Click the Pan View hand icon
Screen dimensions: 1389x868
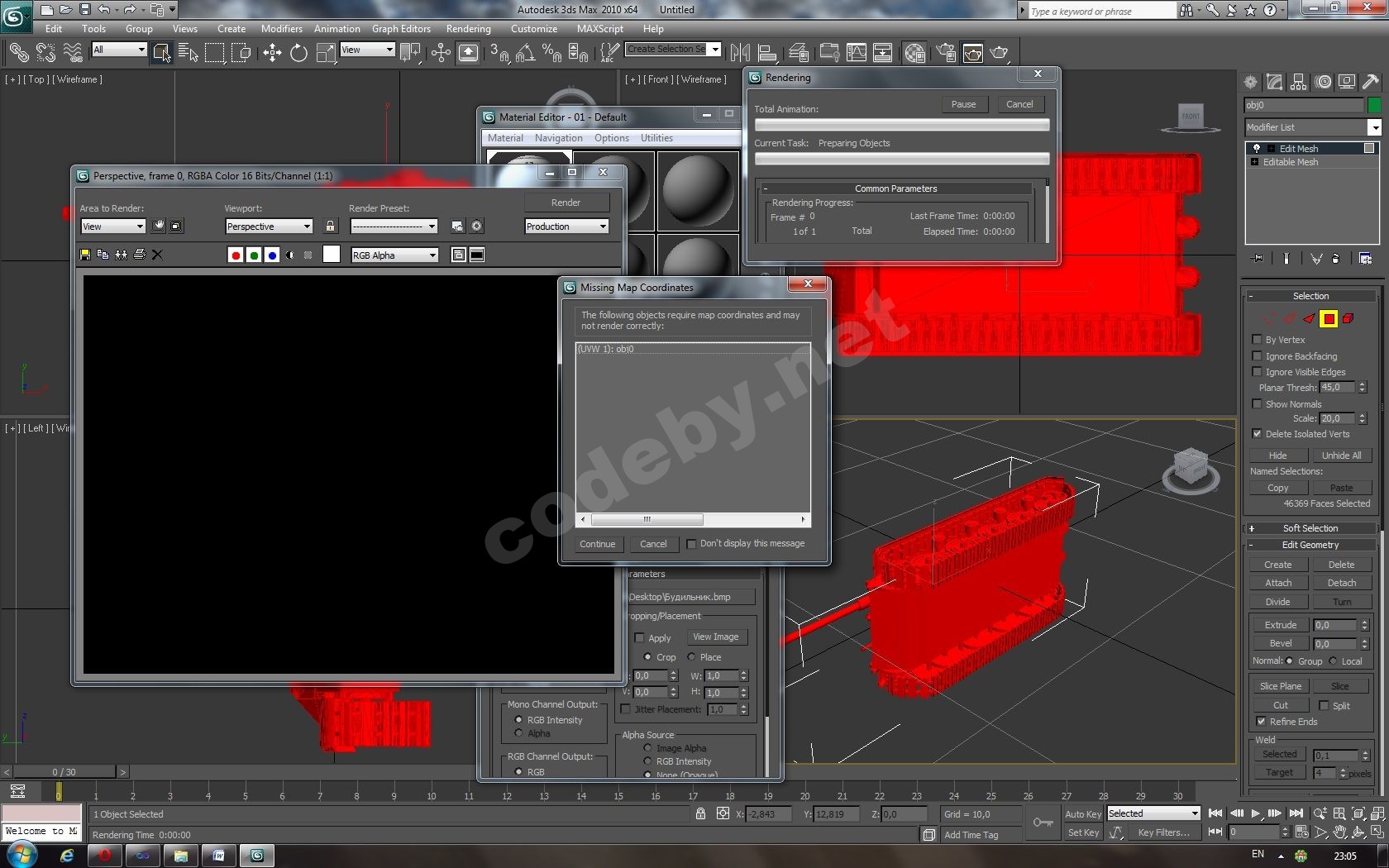1340,832
